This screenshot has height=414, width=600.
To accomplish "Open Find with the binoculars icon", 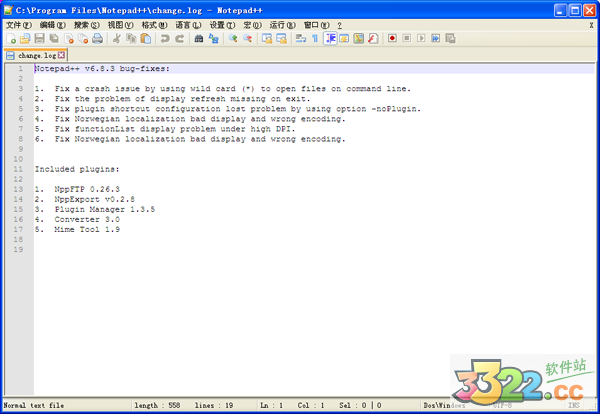I will (x=199, y=39).
